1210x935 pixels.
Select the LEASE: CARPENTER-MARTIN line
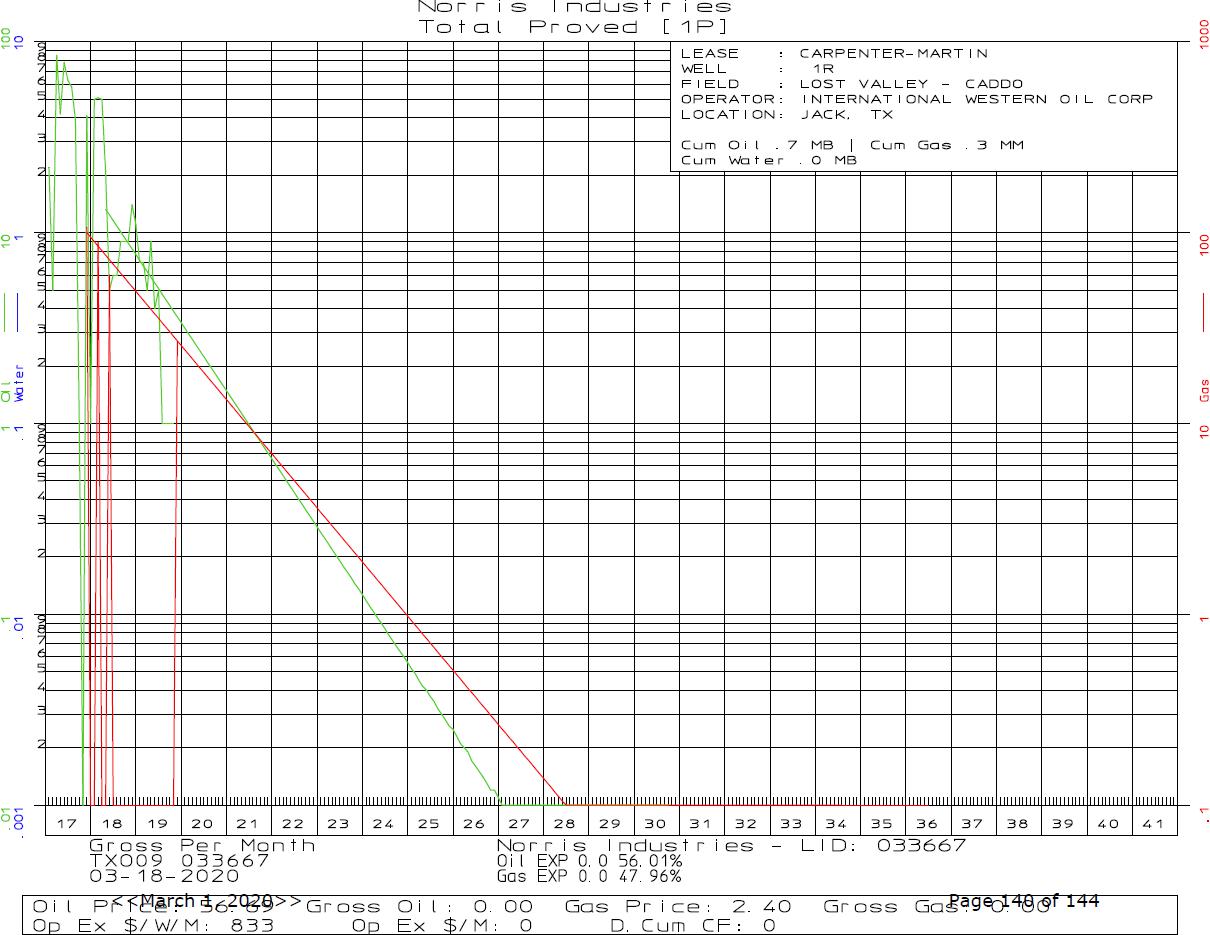pos(834,54)
